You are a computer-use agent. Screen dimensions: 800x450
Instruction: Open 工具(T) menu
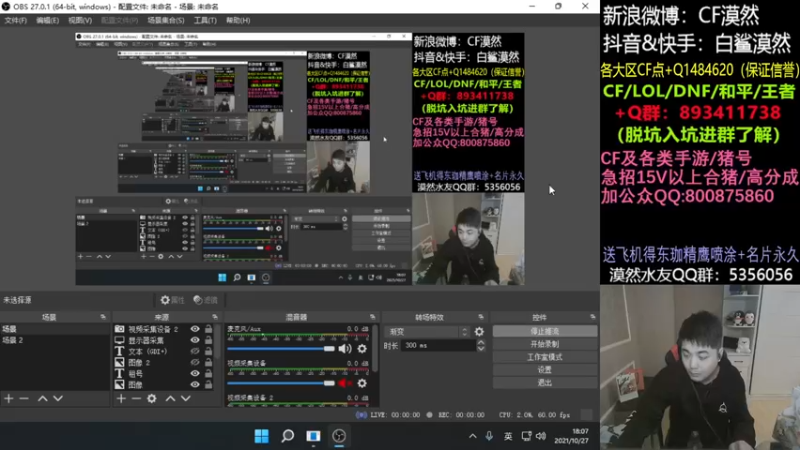coord(205,20)
